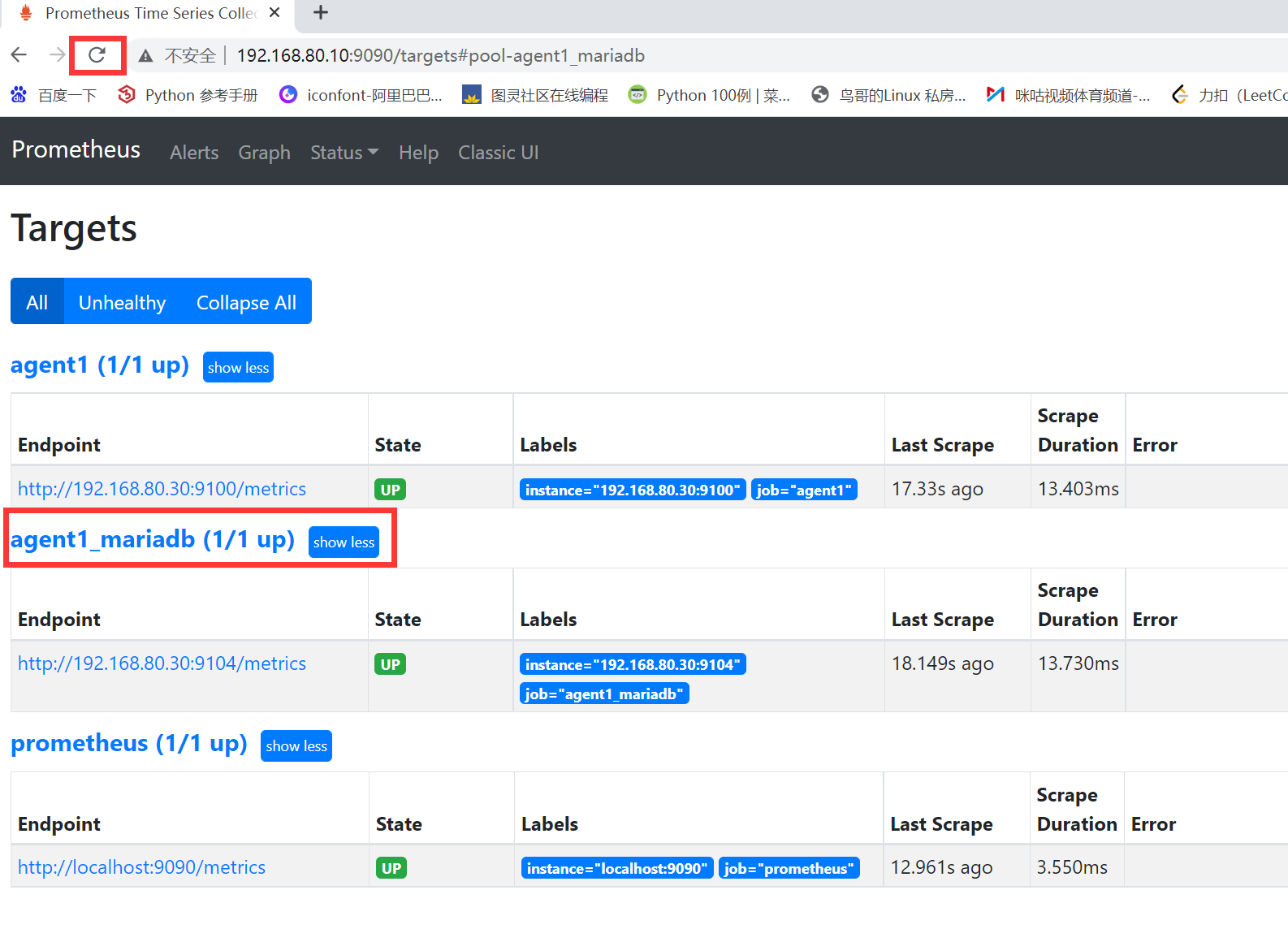Click the UP badge in prometheus row
This screenshot has width=1288, height=929.
point(391,868)
